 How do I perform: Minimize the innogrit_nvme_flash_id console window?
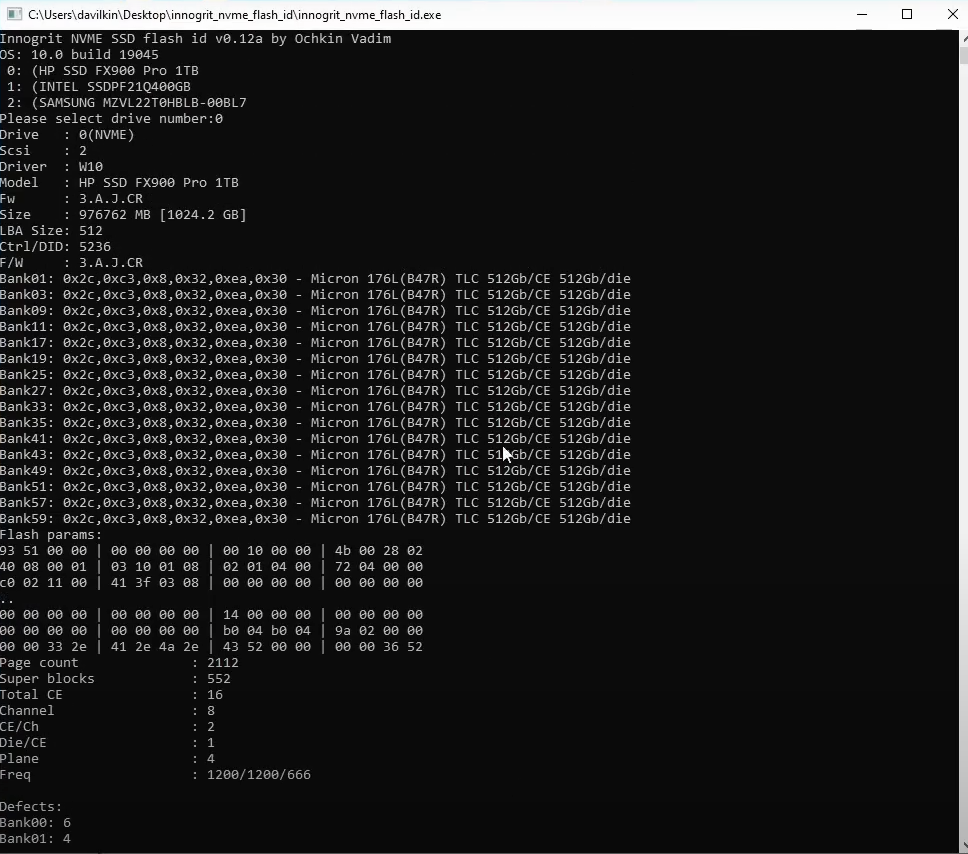[x=862, y=14]
